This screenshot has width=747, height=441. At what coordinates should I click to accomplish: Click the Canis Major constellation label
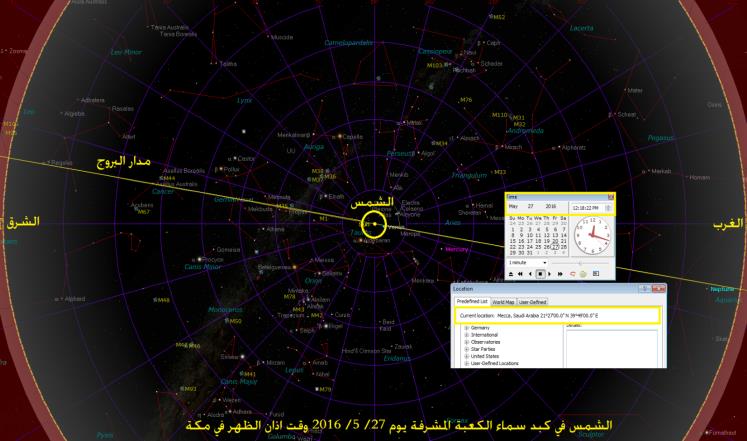tap(239, 381)
